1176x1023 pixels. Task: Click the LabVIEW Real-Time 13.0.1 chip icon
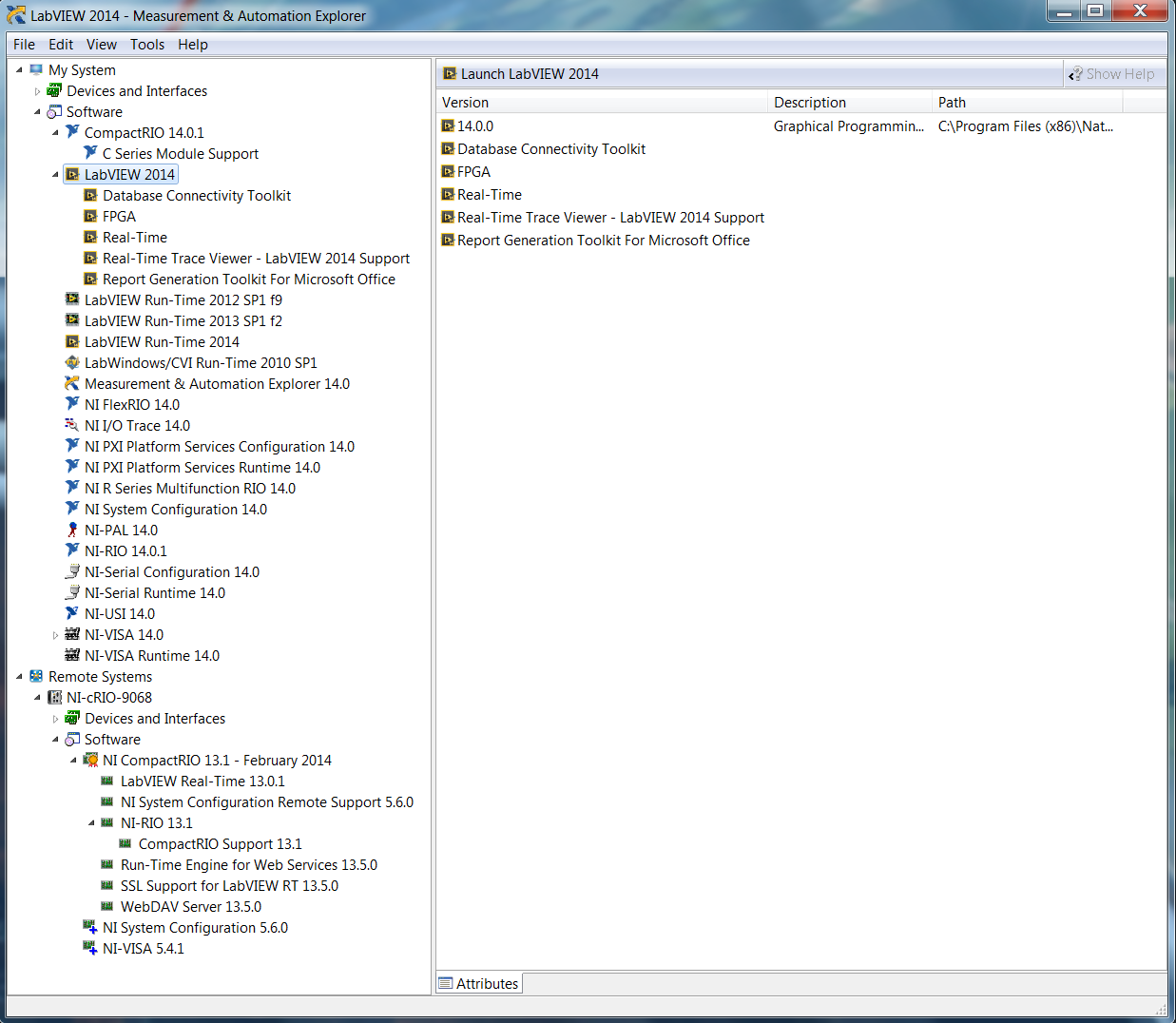(107, 781)
